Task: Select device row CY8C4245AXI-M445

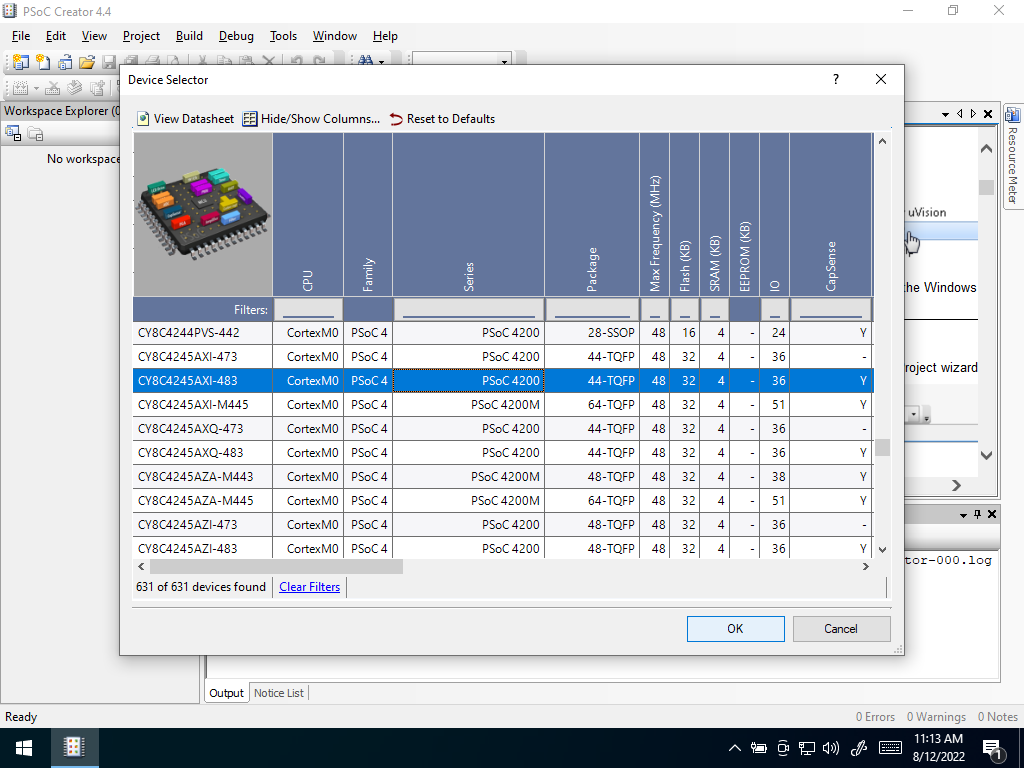Action: (503, 405)
